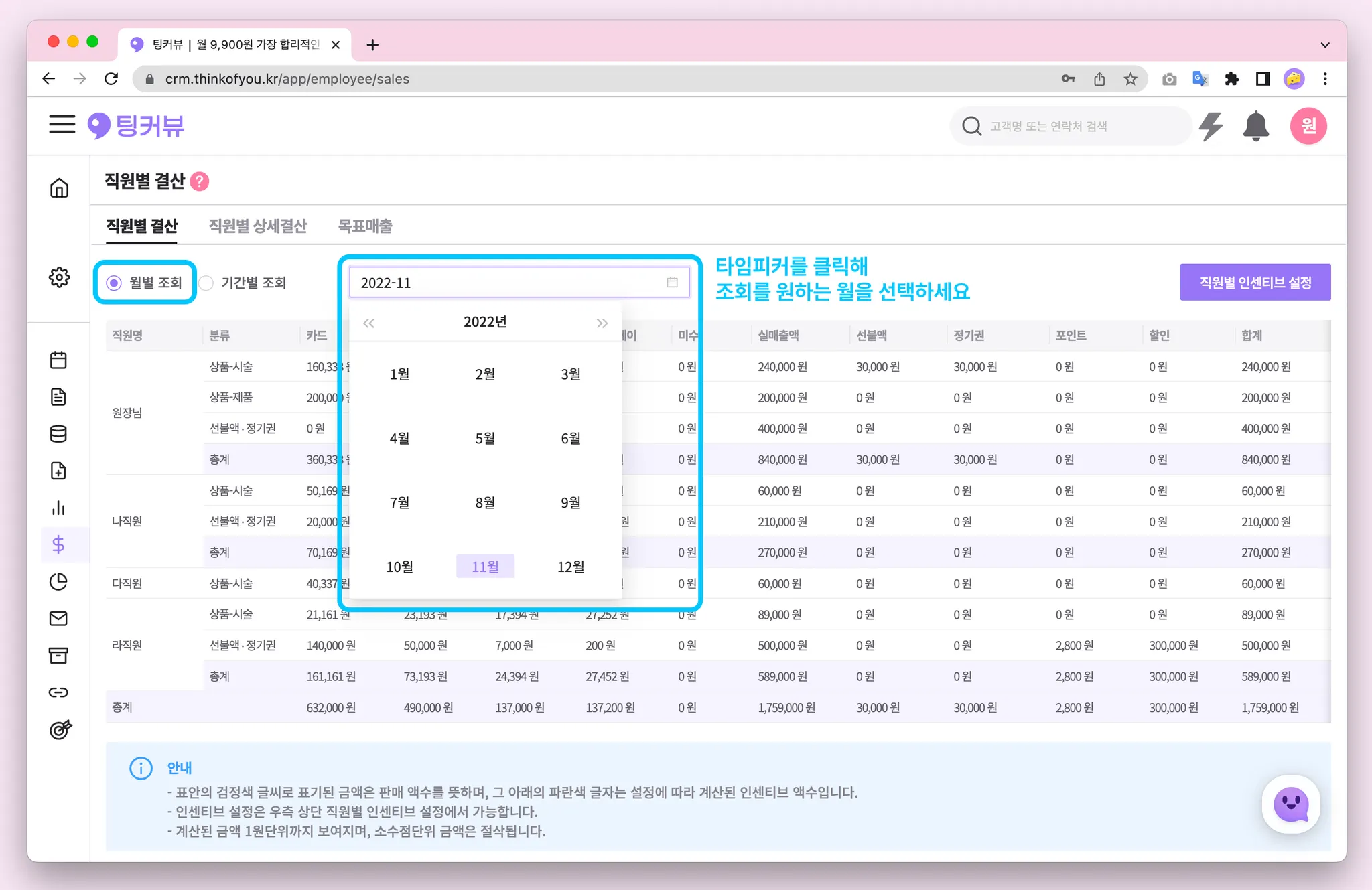Image resolution: width=1372 pixels, height=890 pixels.
Task: Open settings gear in sidebar
Action: click(59, 277)
